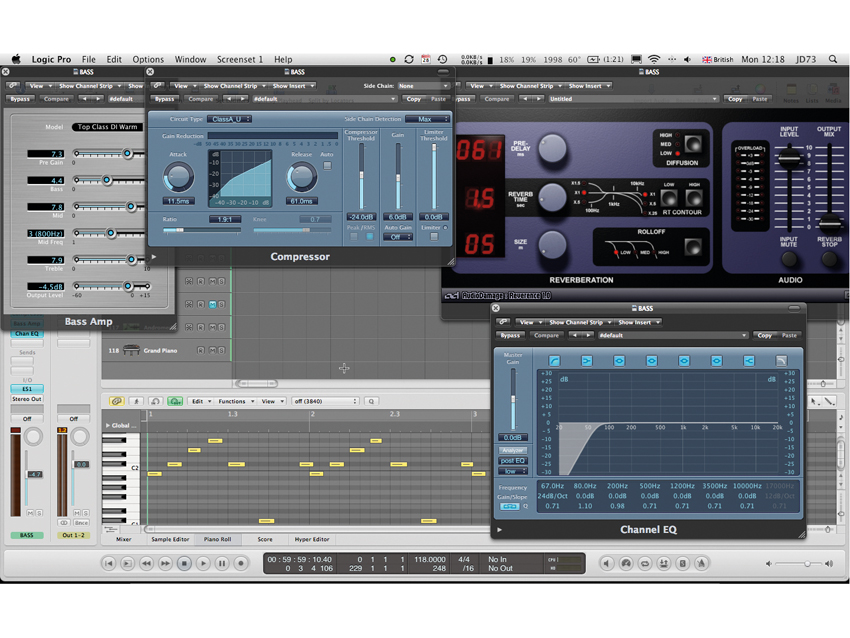Open the Options menu
Image resolution: width=850 pixels, height=638 pixels.
(x=148, y=59)
